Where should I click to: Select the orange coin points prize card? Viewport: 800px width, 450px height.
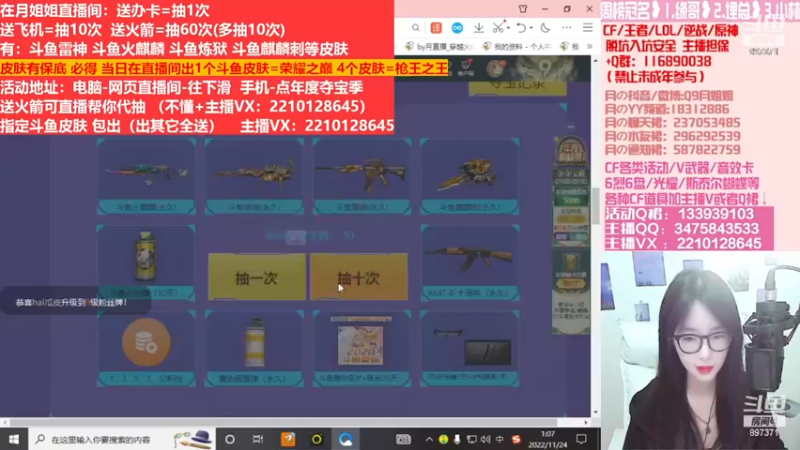click(146, 348)
